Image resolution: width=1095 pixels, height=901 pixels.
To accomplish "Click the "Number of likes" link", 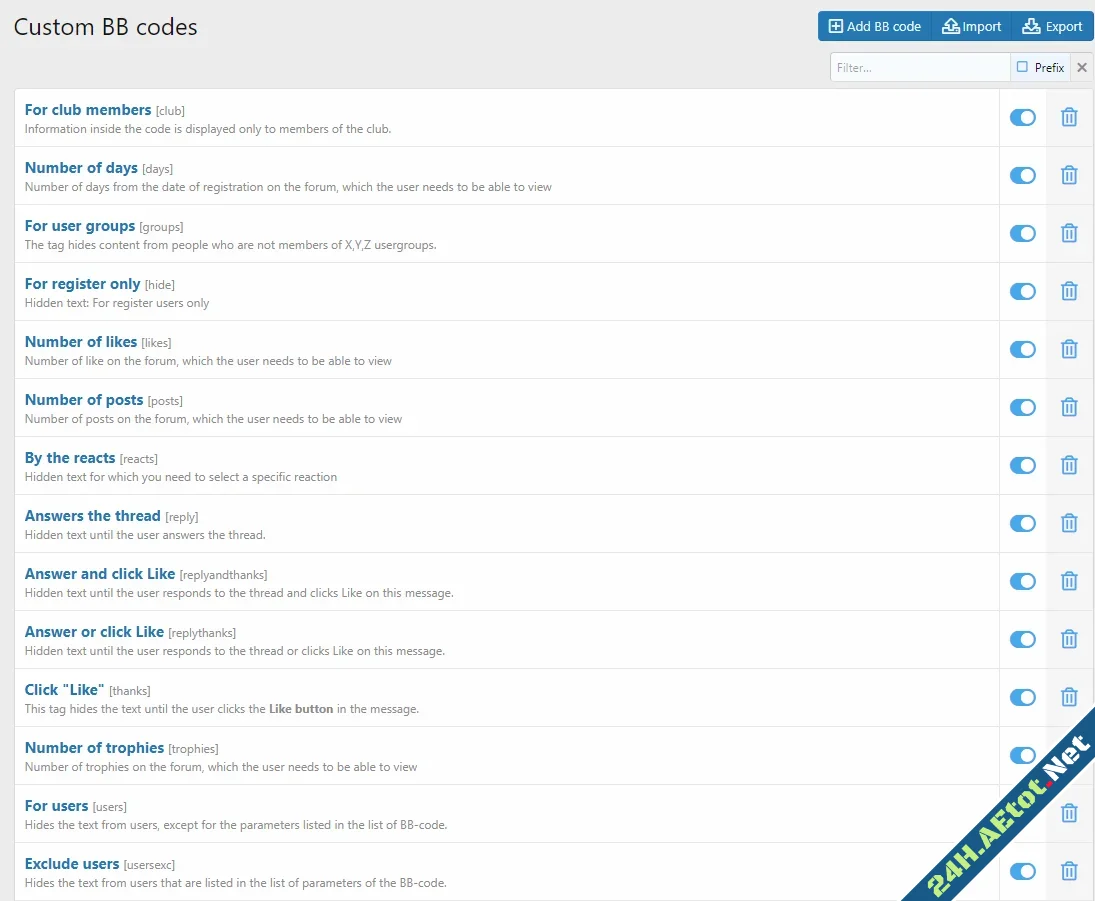I will [80, 341].
